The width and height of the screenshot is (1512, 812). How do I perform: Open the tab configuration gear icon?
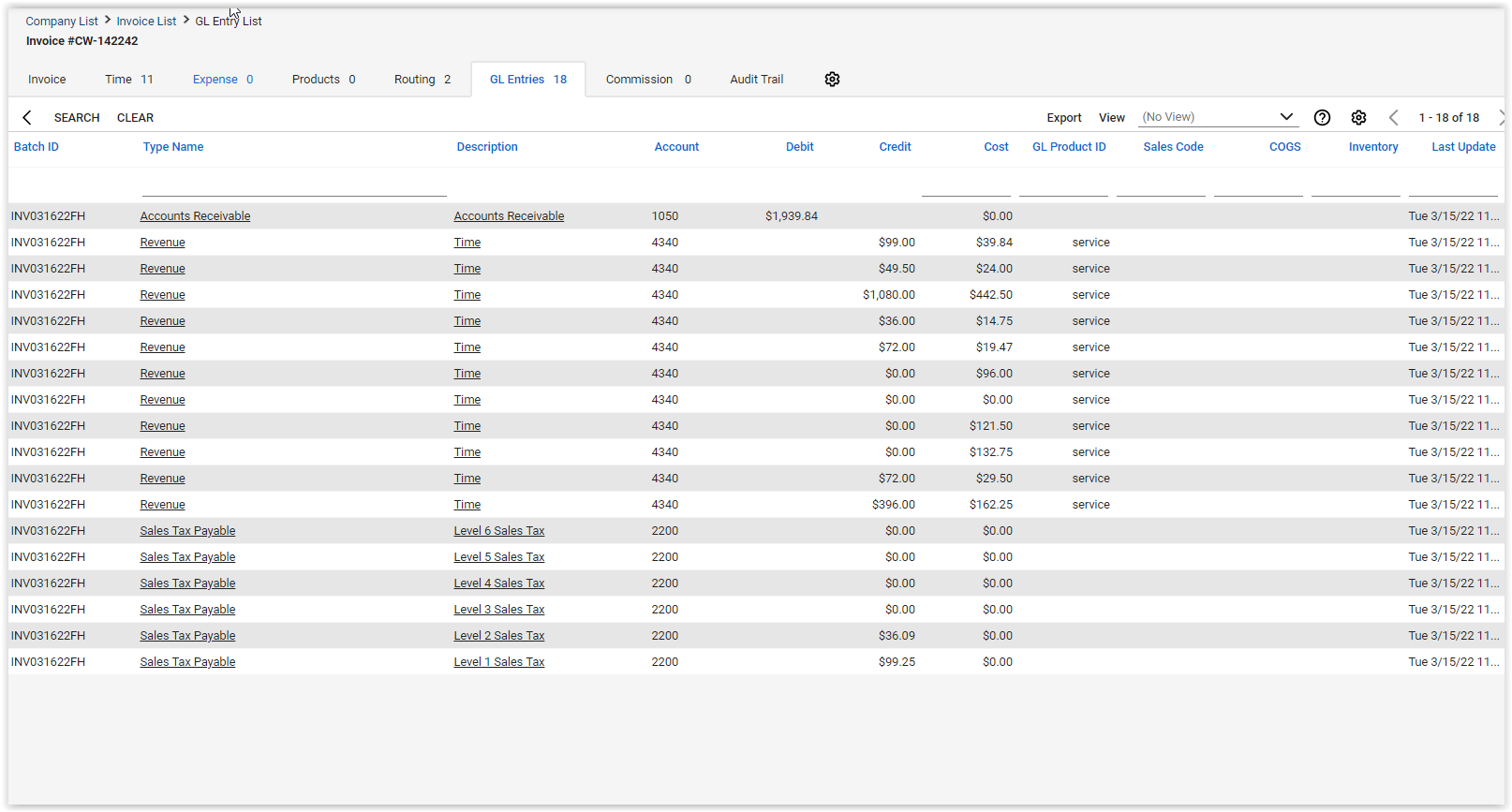(832, 80)
